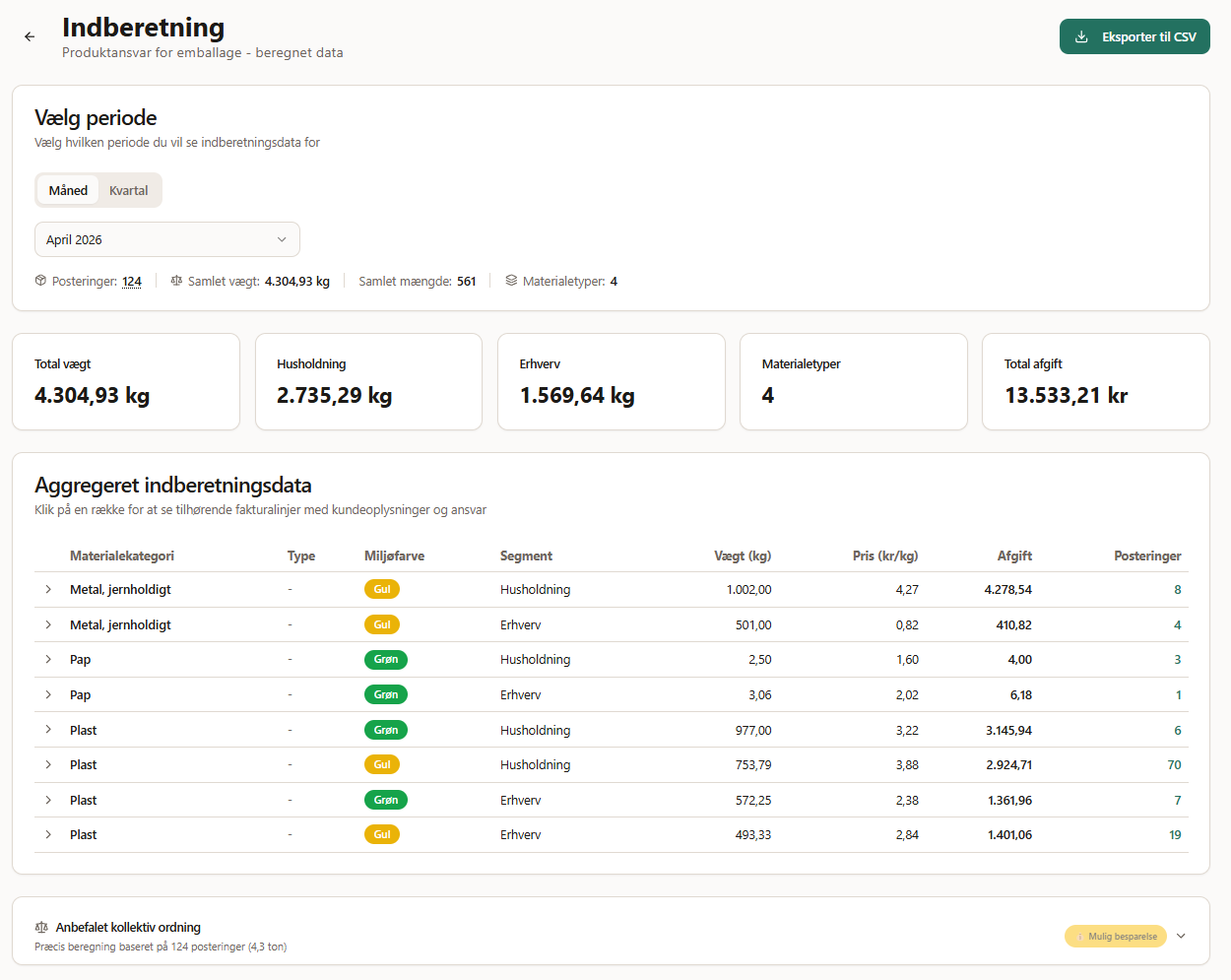Switch period view to Kvartal
Image resolution: width=1231 pixels, height=980 pixels.
[128, 190]
